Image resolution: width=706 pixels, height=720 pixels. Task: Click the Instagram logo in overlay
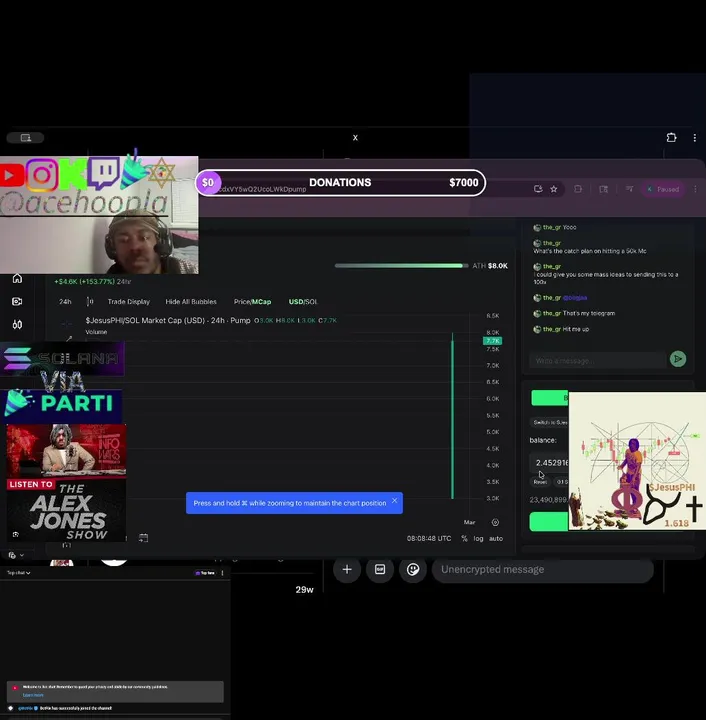[x=41, y=174]
